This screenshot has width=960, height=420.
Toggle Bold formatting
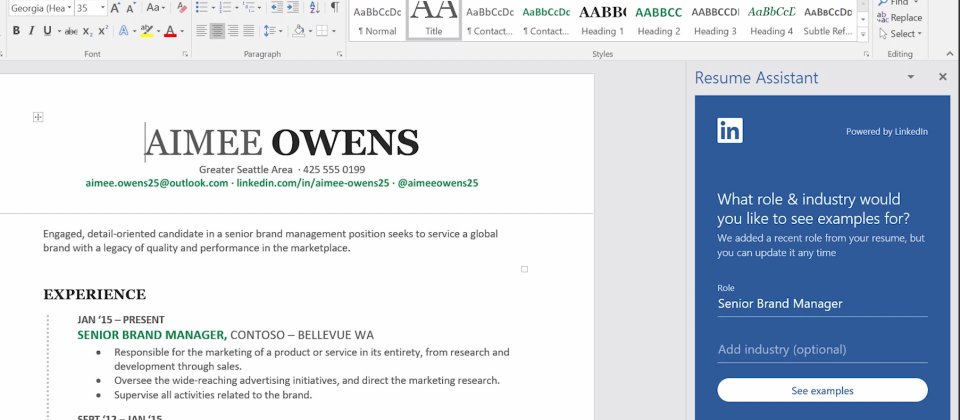(17, 31)
